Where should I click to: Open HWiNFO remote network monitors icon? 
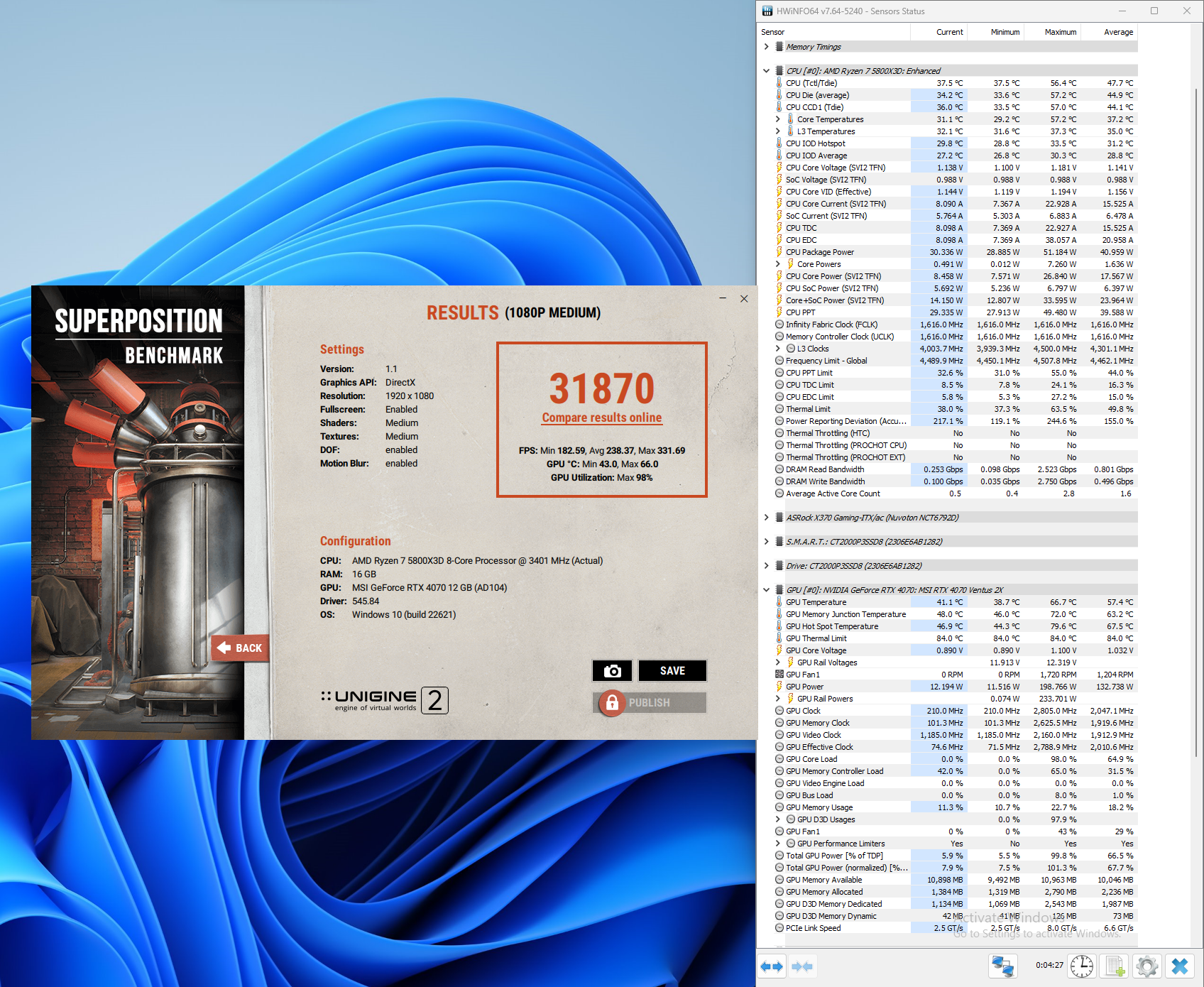[x=1003, y=966]
